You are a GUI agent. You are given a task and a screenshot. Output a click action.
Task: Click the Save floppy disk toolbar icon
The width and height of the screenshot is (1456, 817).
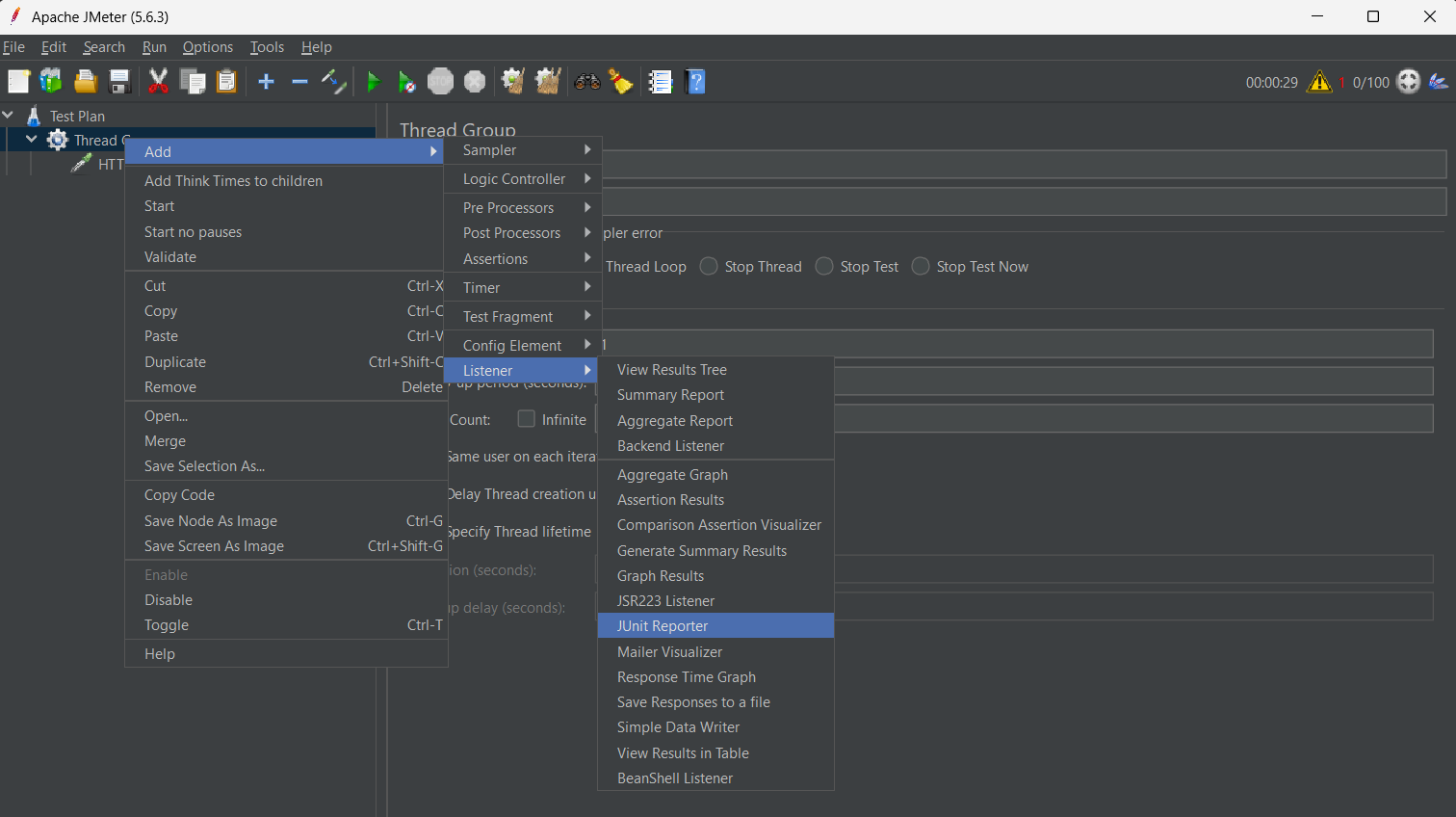point(119,82)
